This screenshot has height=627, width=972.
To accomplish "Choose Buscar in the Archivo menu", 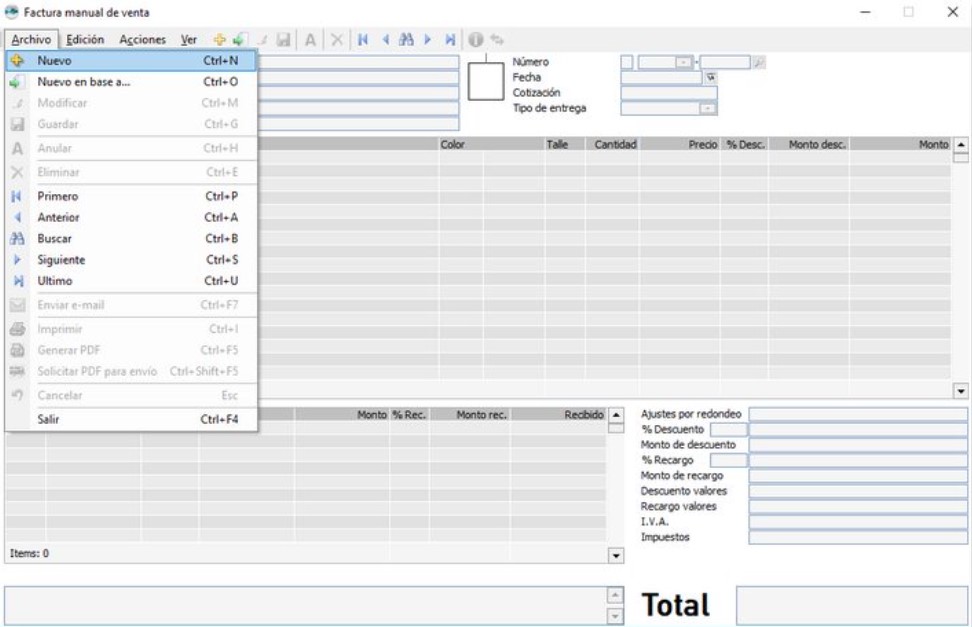I will pos(55,239).
